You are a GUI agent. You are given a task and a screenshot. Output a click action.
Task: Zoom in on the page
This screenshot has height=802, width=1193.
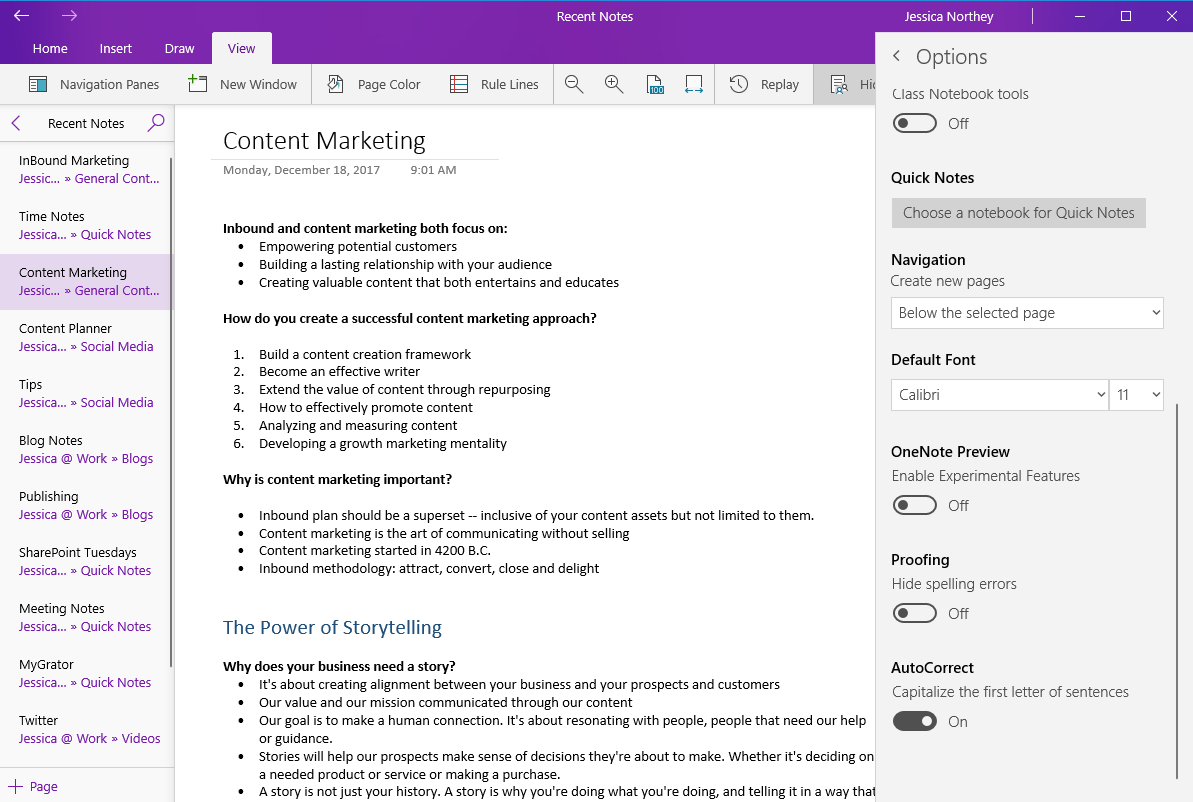point(614,84)
